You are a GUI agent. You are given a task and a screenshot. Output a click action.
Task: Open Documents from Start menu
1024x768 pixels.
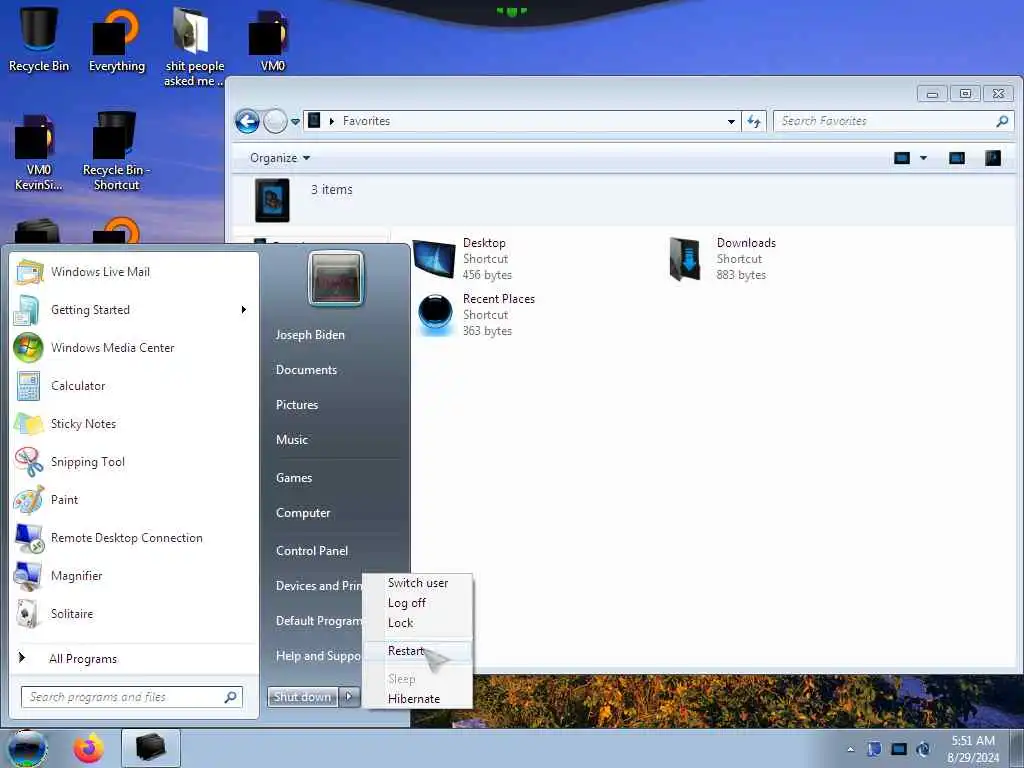tap(306, 370)
